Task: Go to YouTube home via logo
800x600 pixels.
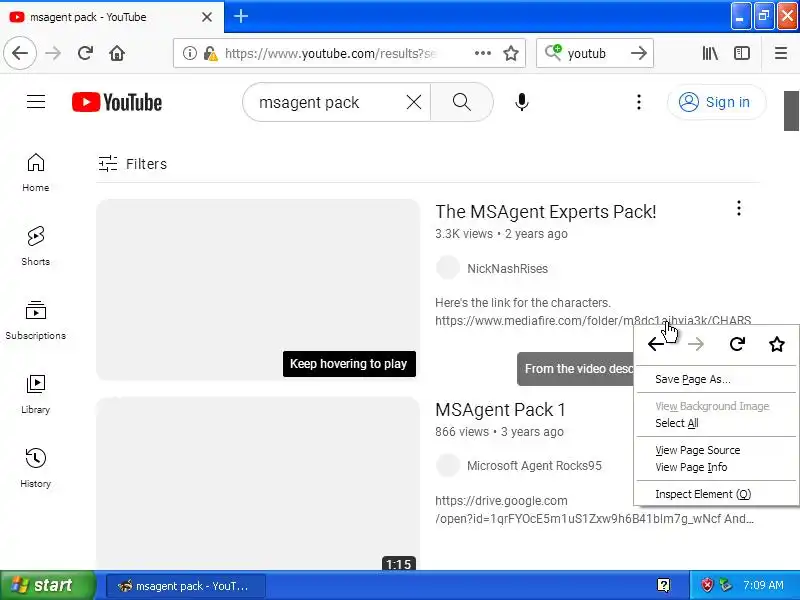Action: pos(117,102)
